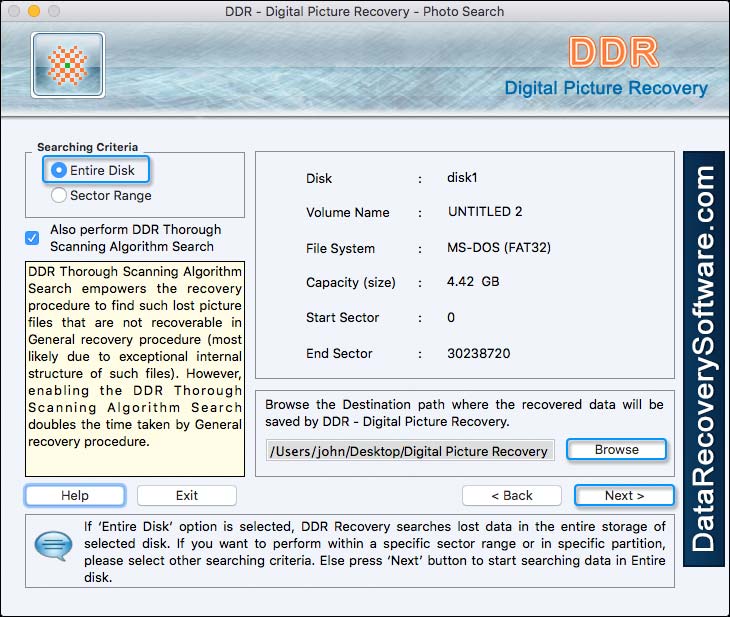
Task: Click the DataRecoverySoftware.com vertical banner
Action: [x=704, y=360]
